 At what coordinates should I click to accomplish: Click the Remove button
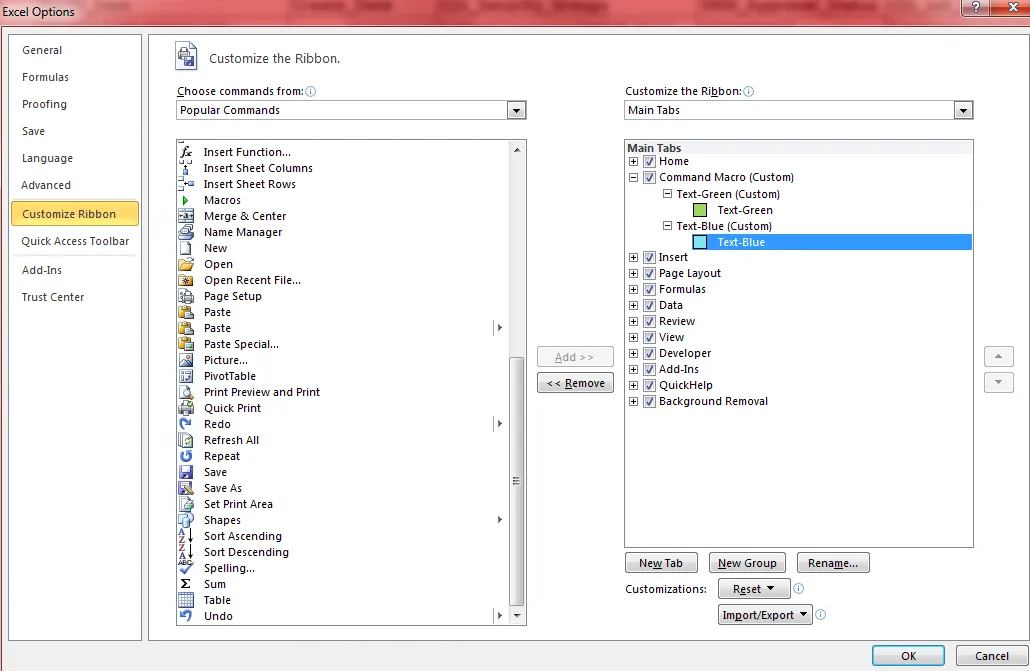point(575,383)
